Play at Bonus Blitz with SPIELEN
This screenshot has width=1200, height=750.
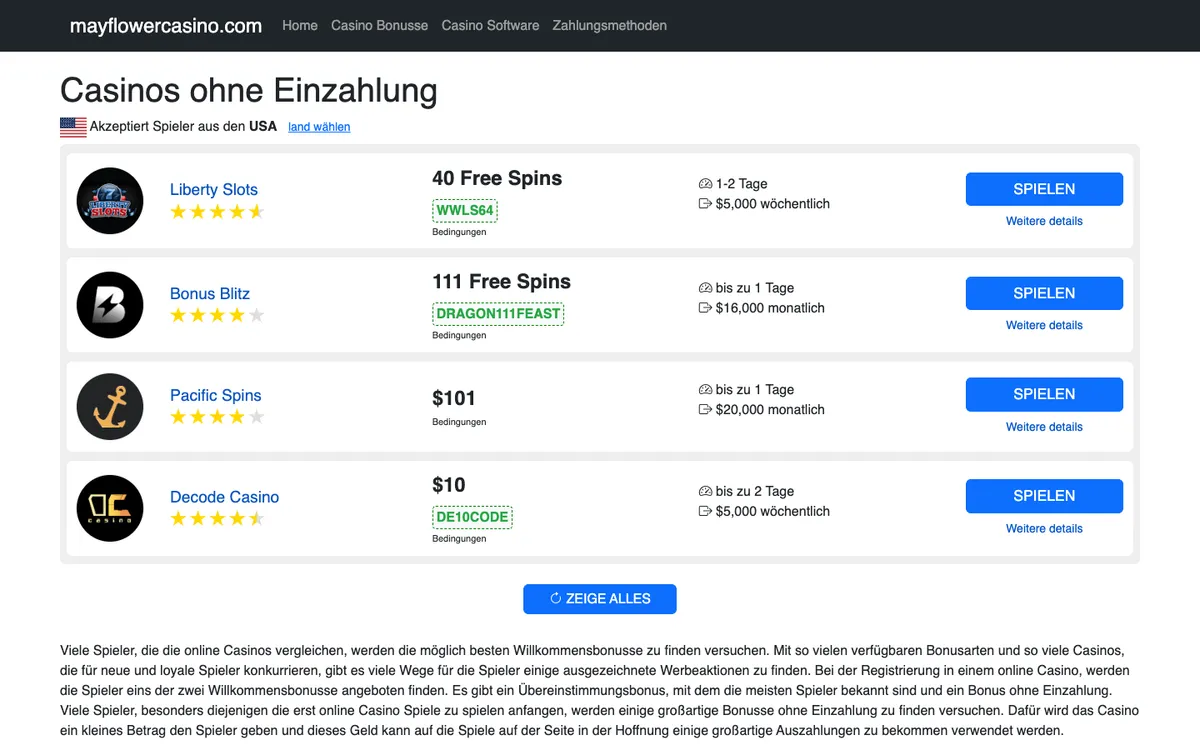(x=1044, y=293)
